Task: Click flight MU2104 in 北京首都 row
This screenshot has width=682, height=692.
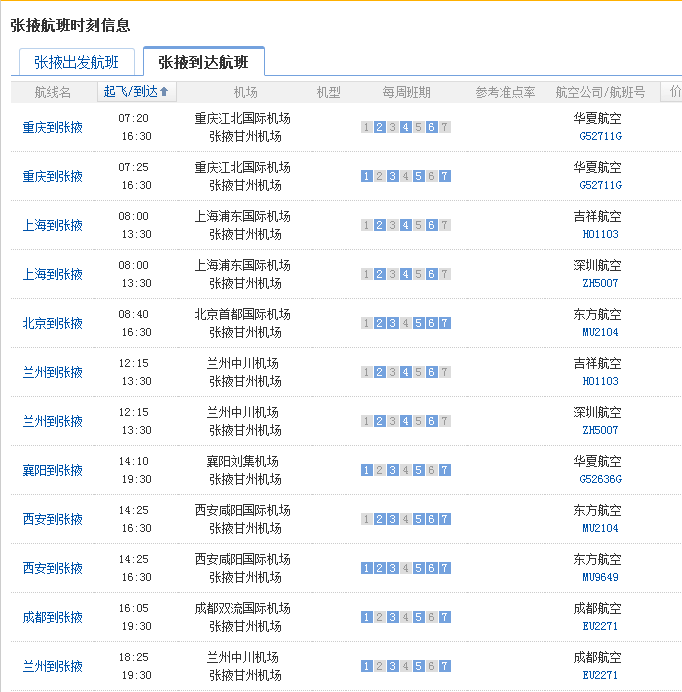Action: pyautogui.click(x=600, y=332)
